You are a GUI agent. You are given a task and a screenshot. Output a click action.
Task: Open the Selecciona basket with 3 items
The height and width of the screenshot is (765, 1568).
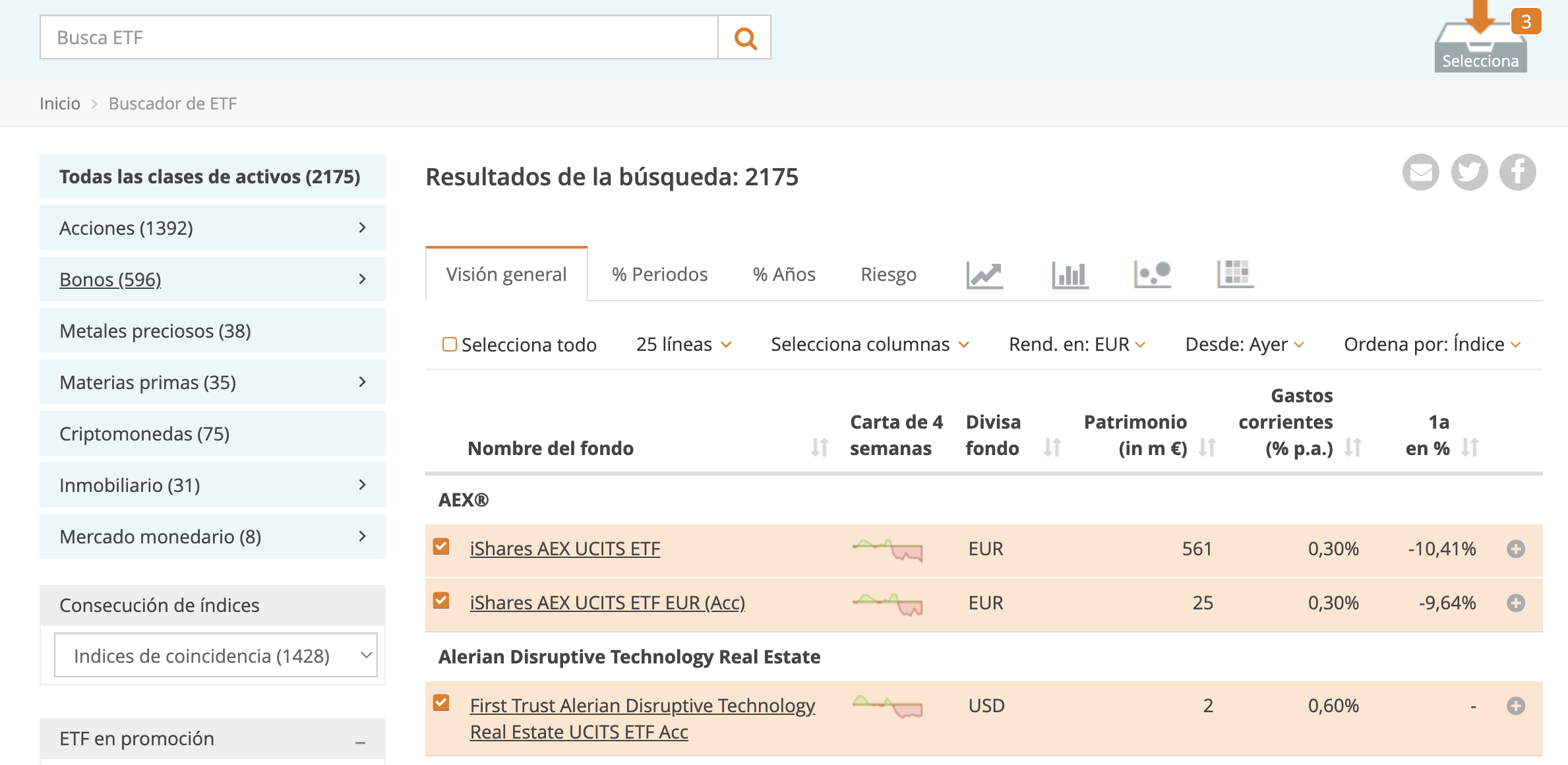(1480, 46)
